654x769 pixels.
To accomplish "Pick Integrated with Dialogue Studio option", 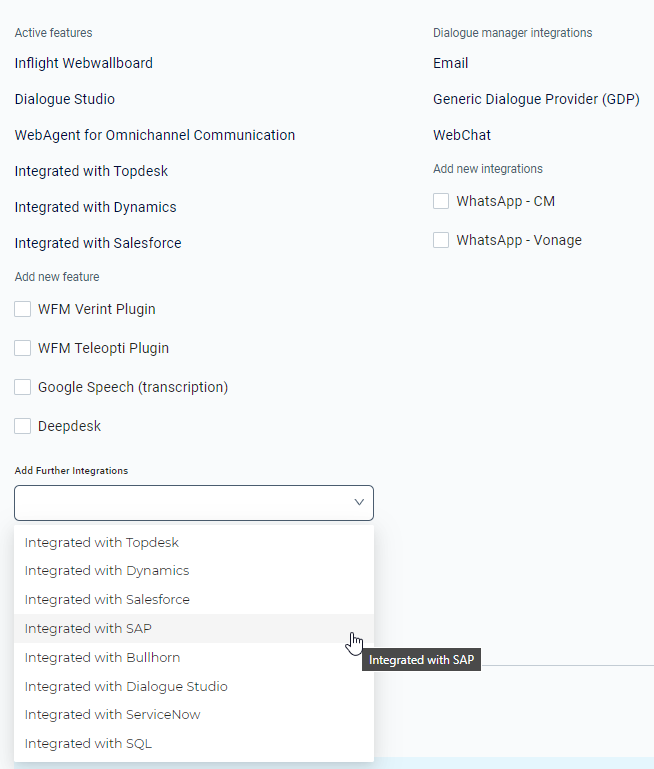I will pyautogui.click(x=194, y=686).
